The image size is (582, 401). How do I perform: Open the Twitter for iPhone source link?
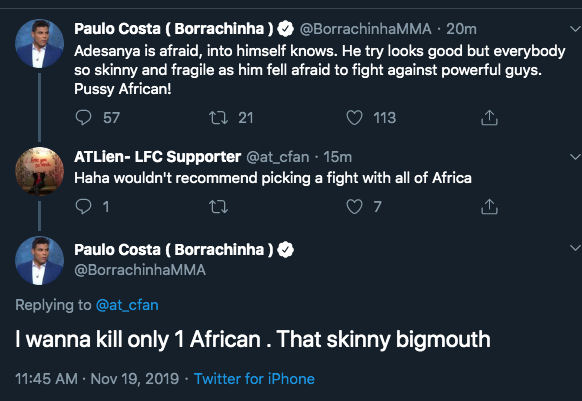pos(254,379)
